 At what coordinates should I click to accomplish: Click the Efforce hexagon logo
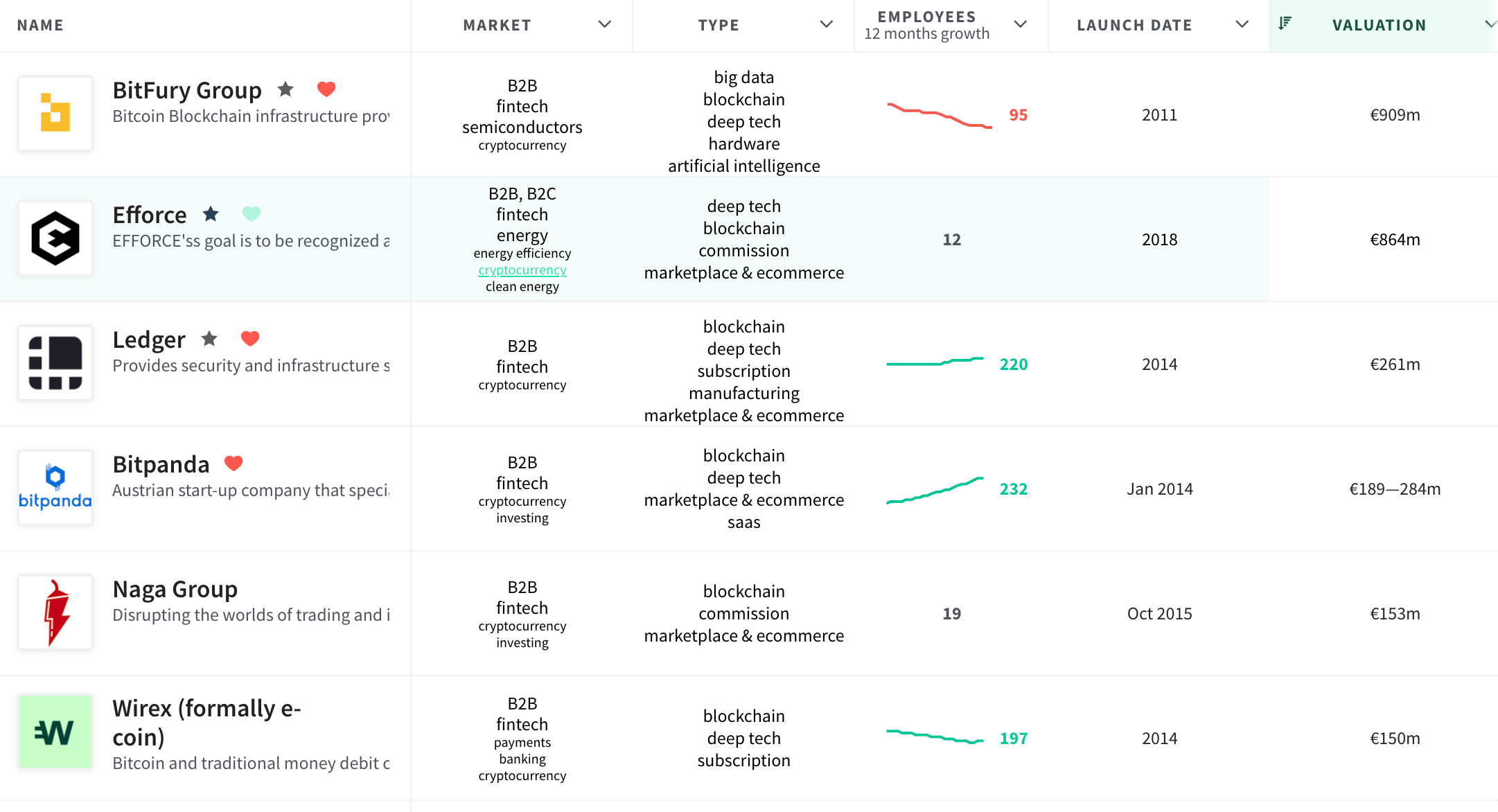55,238
